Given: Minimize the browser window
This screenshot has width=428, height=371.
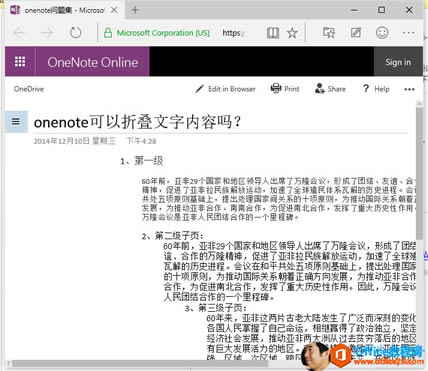Looking at the screenshot, I should tap(354, 10).
